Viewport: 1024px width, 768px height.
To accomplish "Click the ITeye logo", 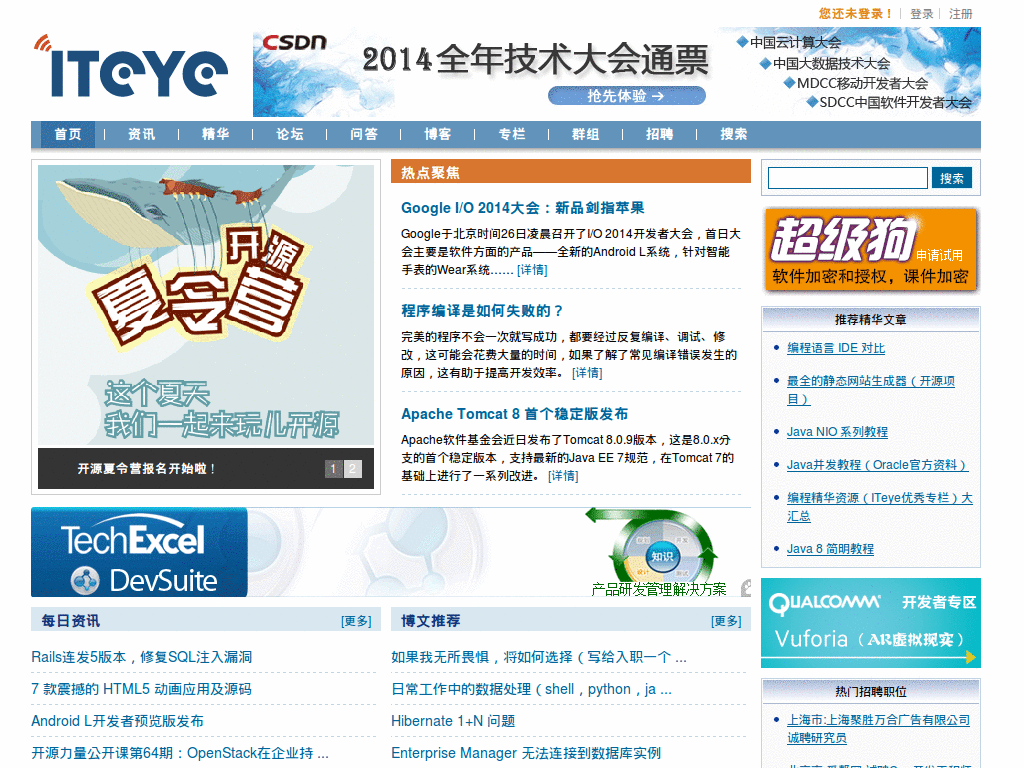I will (131, 67).
